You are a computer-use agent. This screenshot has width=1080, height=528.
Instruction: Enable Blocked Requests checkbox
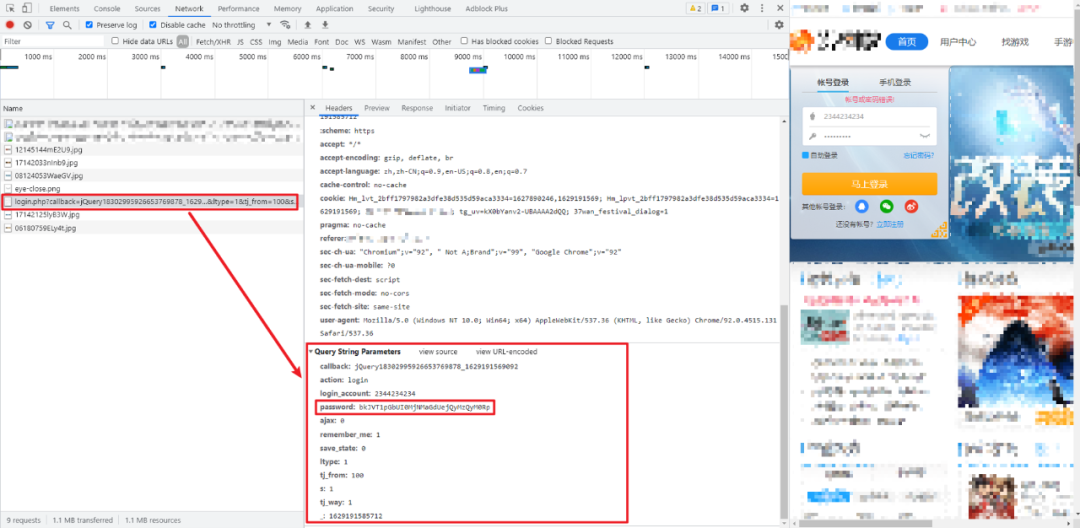(548, 41)
